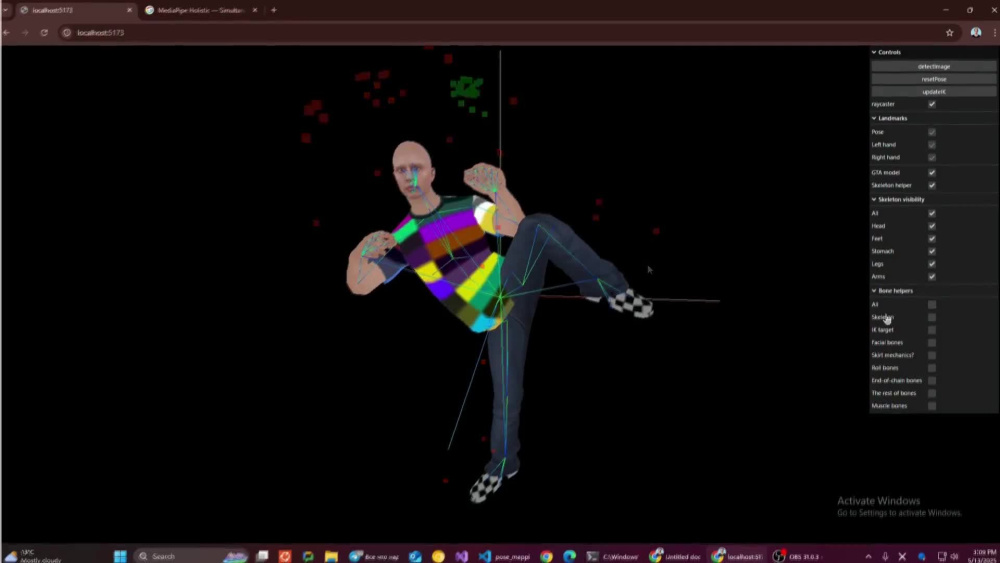Switch to MediaPipe Holistic tab
The image size is (1000, 563).
tap(202, 10)
